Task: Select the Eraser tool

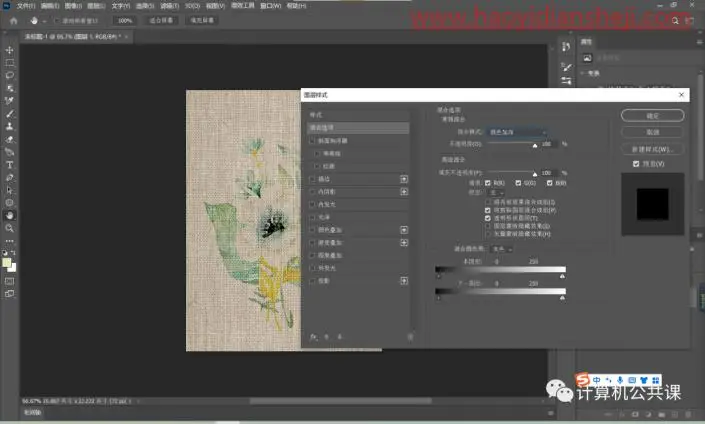Action: tap(9, 139)
